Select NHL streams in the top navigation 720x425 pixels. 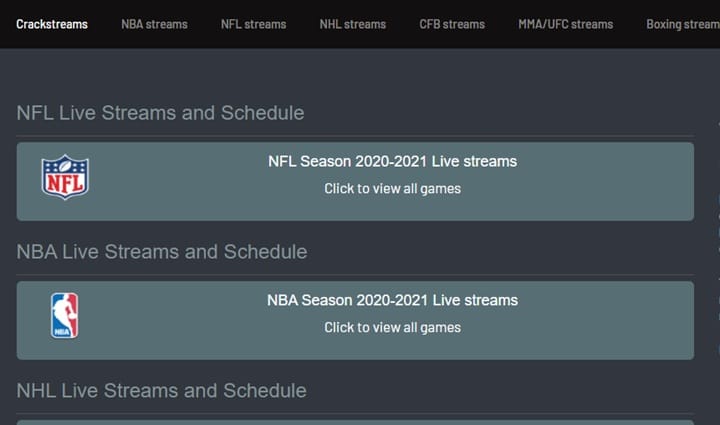(353, 24)
